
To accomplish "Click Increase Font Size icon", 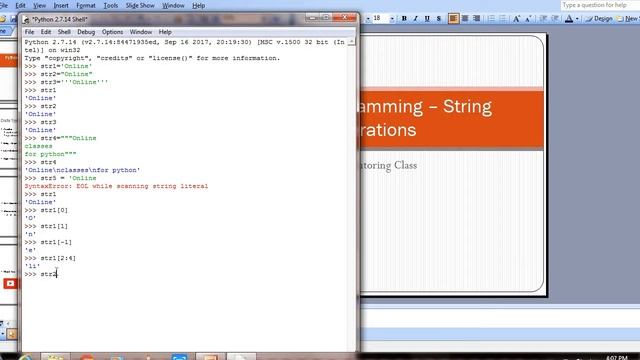I will click(x=517, y=18).
